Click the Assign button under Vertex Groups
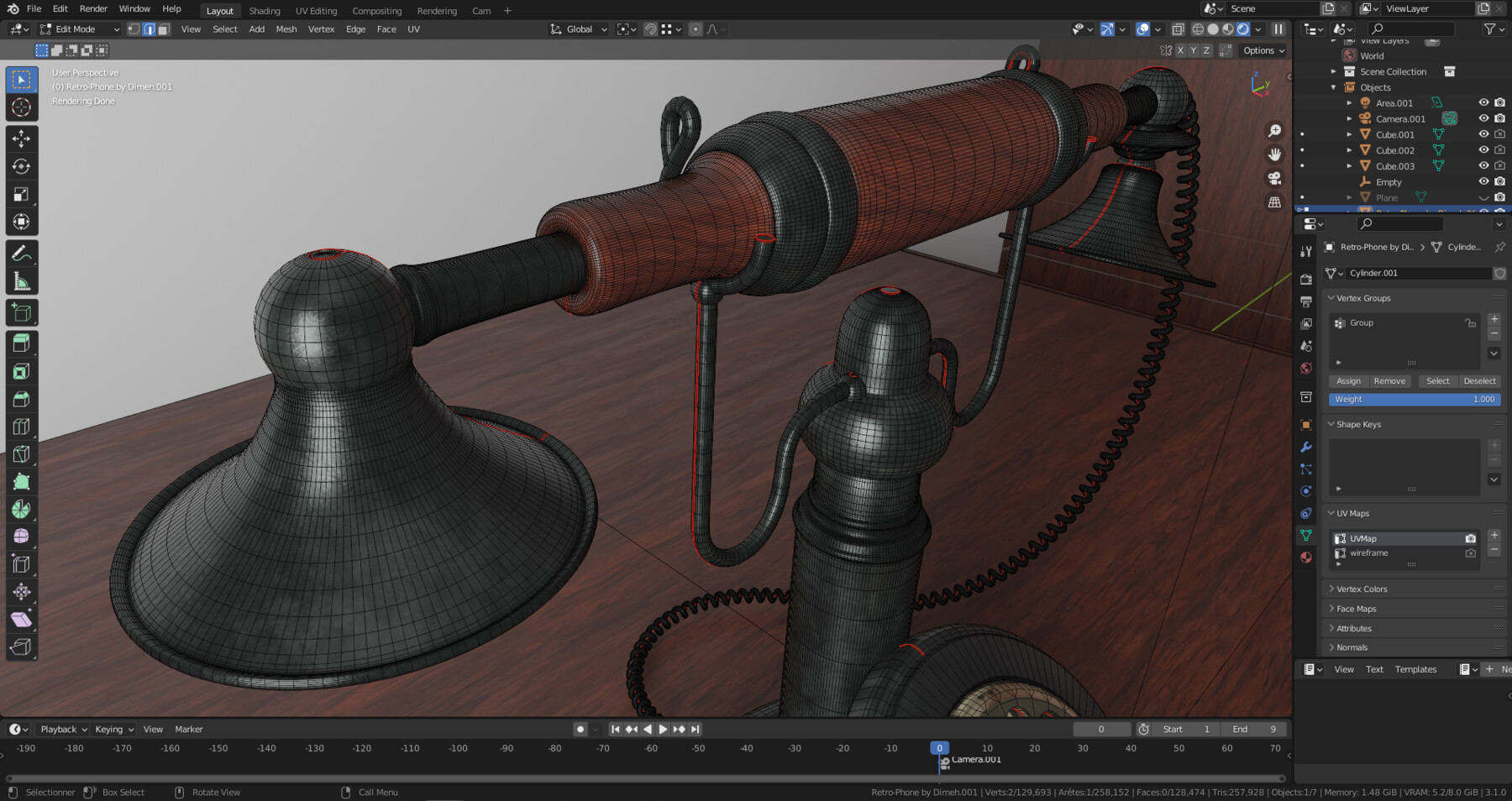 coord(1348,380)
